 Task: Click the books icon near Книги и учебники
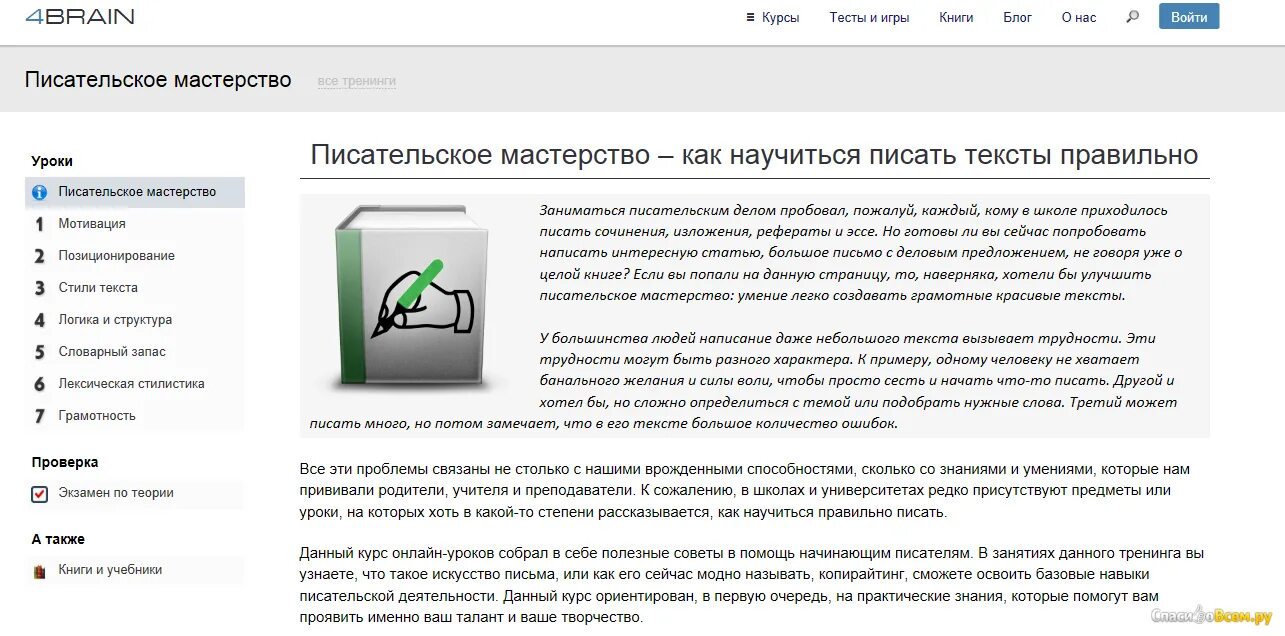coord(39,571)
